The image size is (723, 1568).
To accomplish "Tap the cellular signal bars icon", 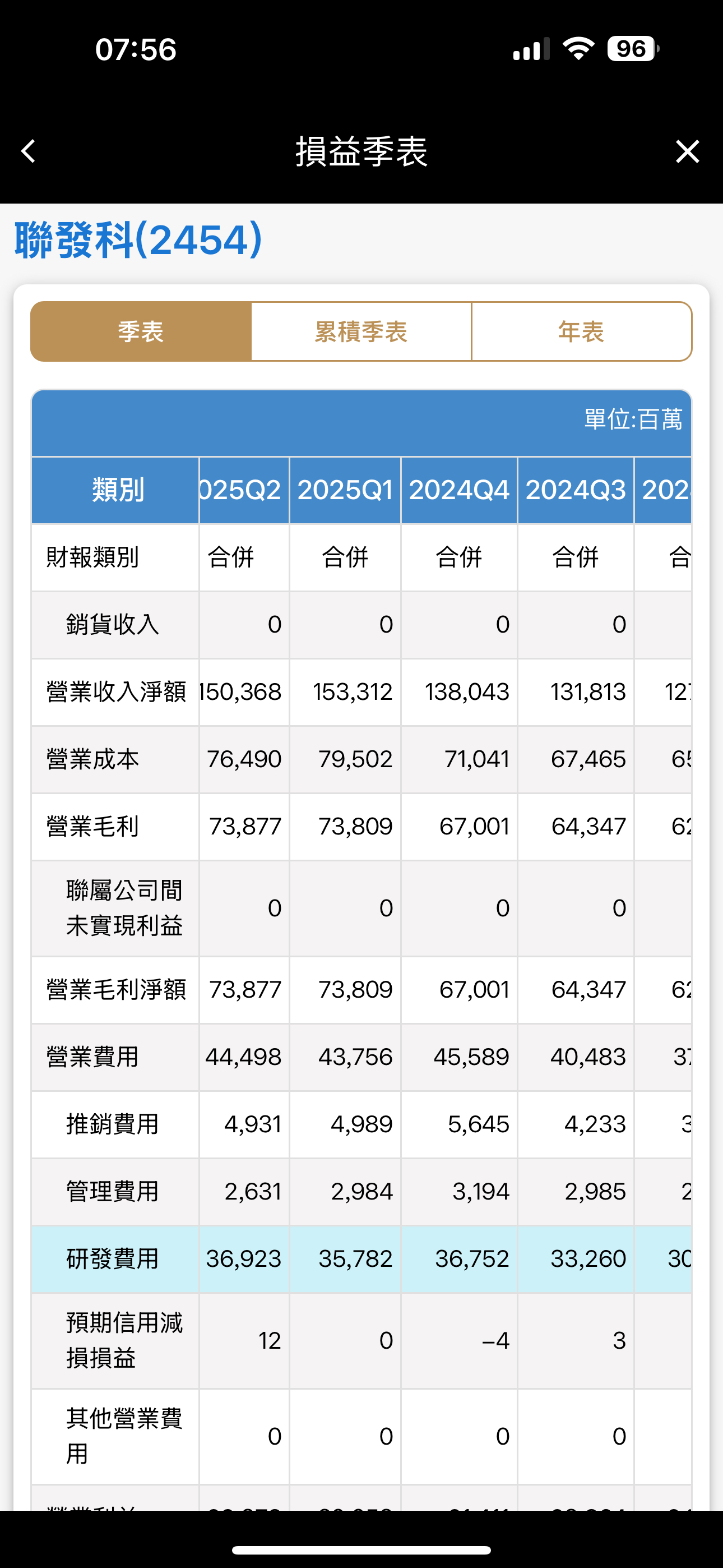I will [531, 49].
